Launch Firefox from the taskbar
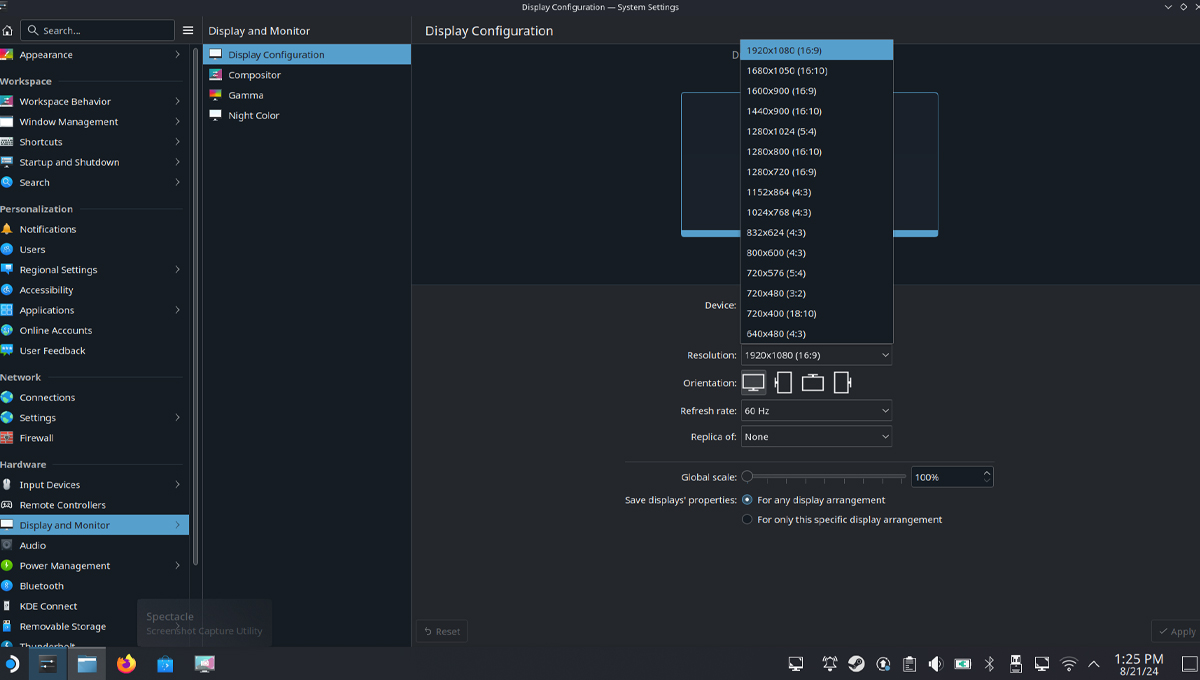Image resolution: width=1200 pixels, height=680 pixels. 126,664
